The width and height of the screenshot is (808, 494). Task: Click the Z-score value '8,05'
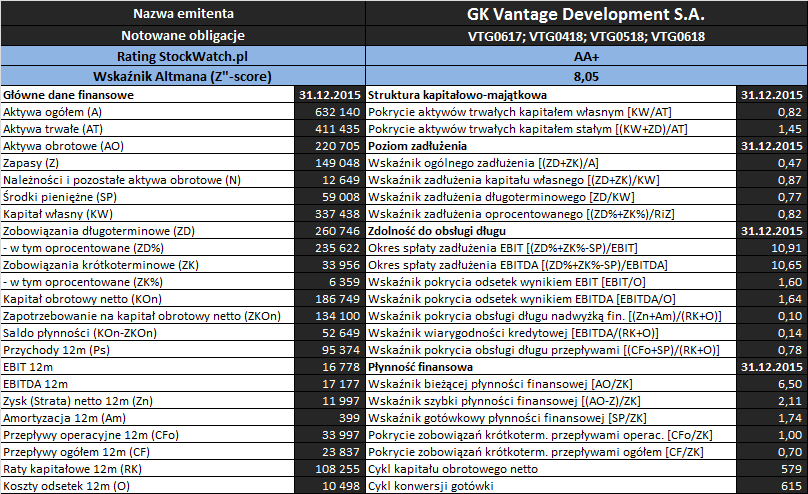tap(586, 76)
